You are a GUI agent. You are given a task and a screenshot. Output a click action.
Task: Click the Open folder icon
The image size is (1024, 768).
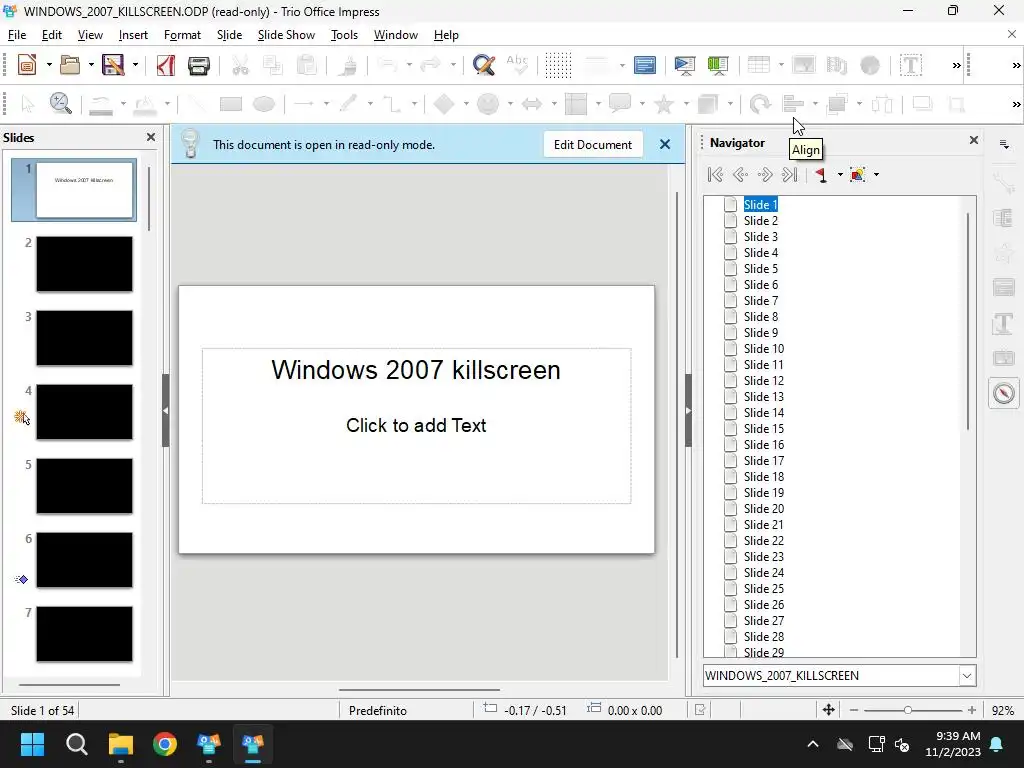coord(70,65)
